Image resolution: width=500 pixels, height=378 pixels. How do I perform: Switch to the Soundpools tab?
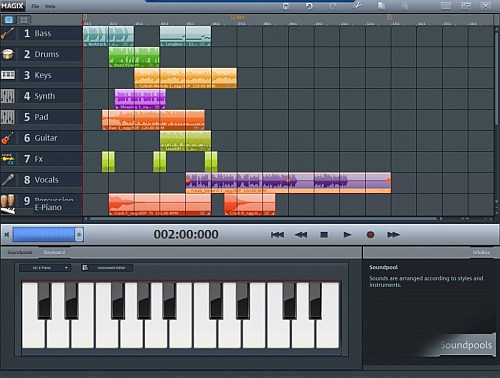click(20, 252)
